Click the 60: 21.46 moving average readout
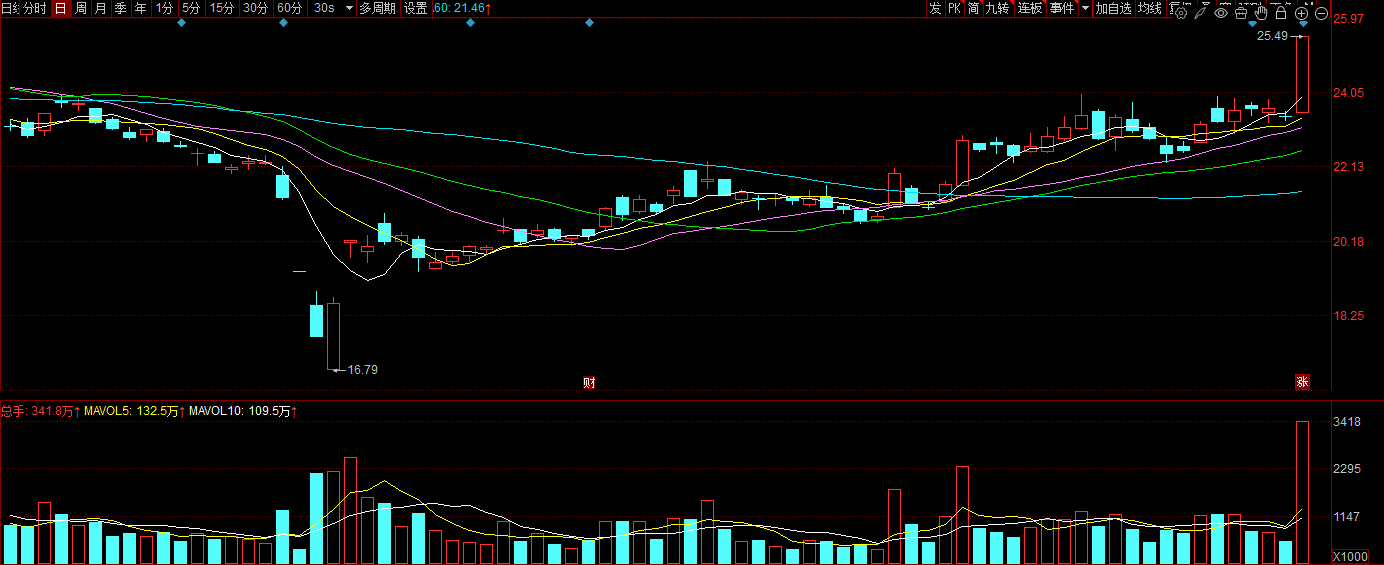 point(462,8)
